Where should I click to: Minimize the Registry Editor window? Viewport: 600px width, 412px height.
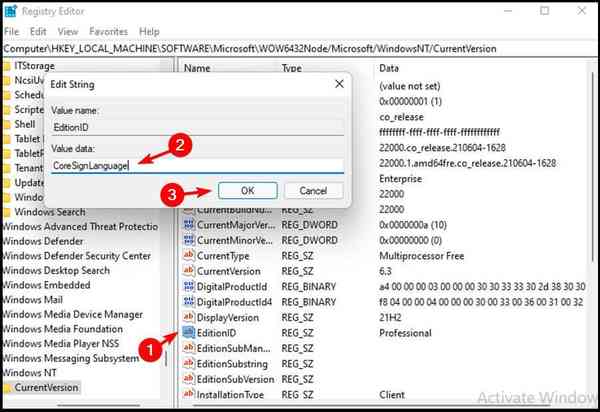tap(508, 11)
